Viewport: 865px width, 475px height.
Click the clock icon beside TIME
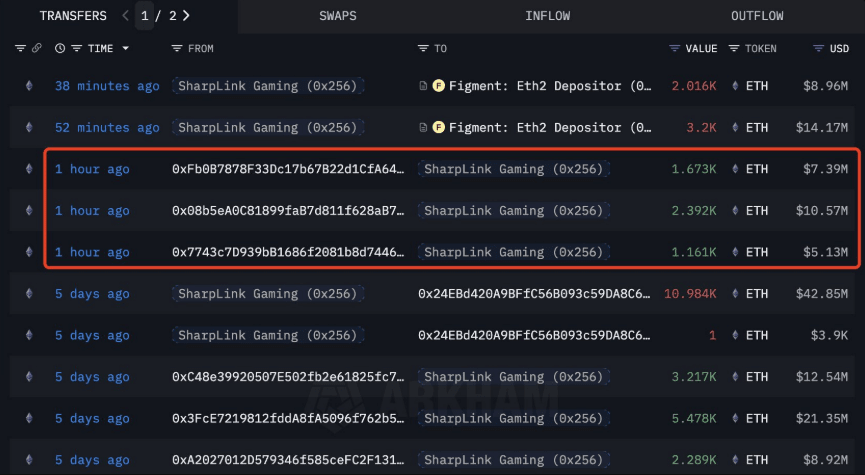point(60,49)
